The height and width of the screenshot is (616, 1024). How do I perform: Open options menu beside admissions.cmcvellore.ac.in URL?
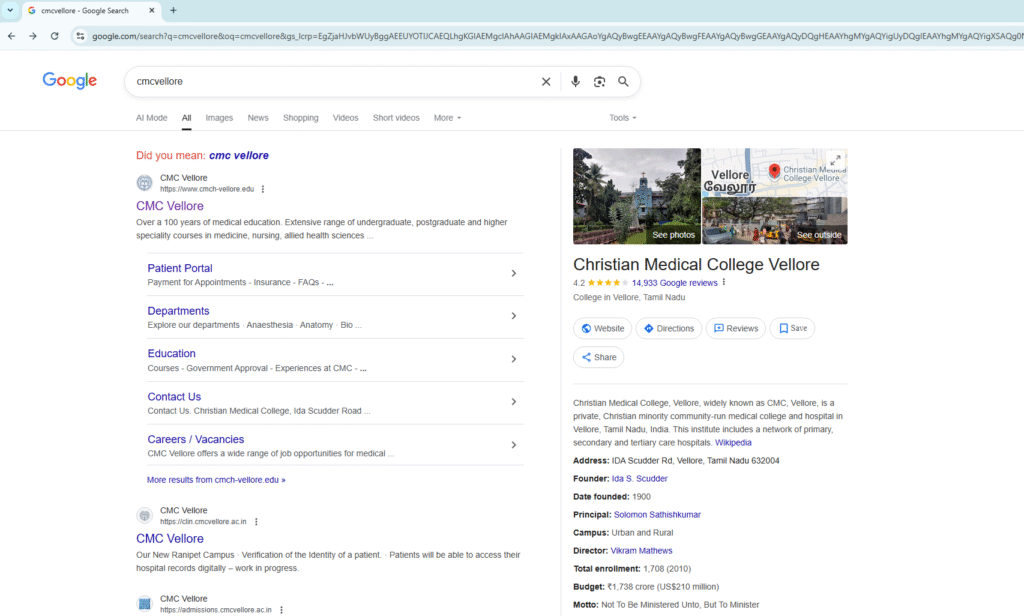click(281, 610)
